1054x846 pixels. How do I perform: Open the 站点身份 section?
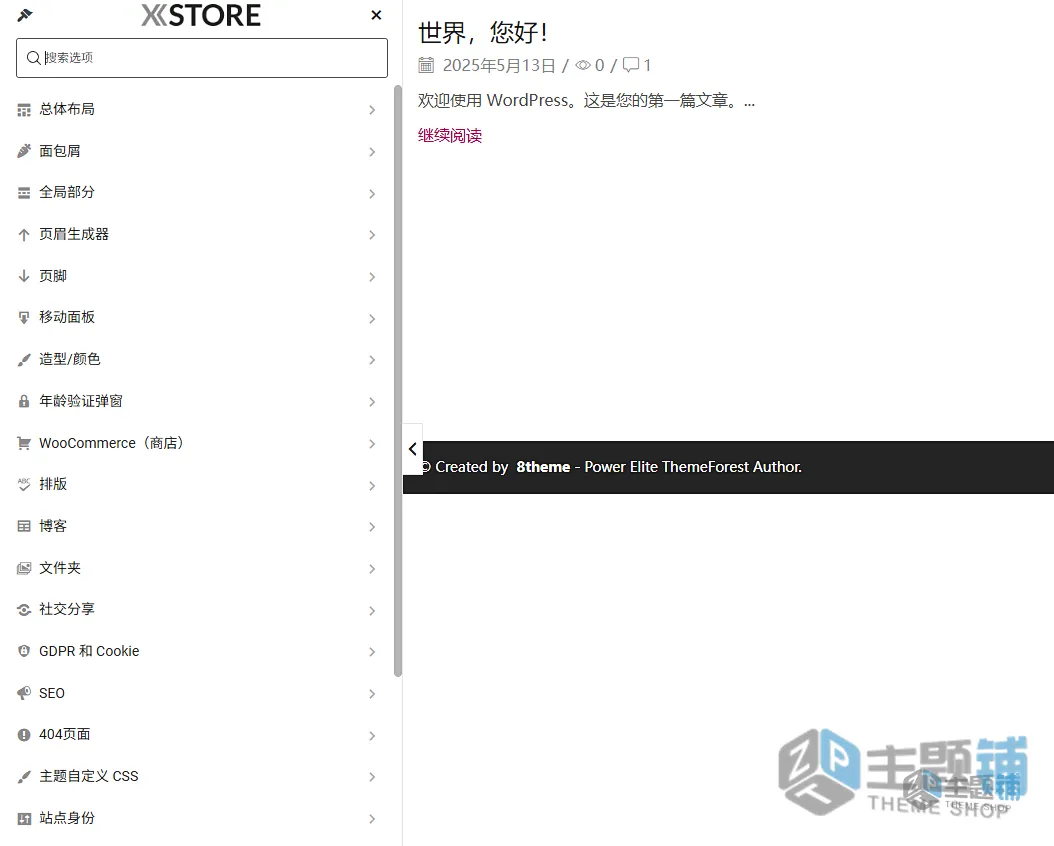click(196, 818)
